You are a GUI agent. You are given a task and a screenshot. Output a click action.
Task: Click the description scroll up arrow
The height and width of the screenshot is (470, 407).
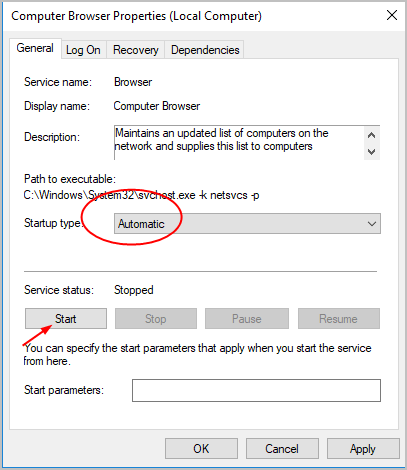point(372,135)
